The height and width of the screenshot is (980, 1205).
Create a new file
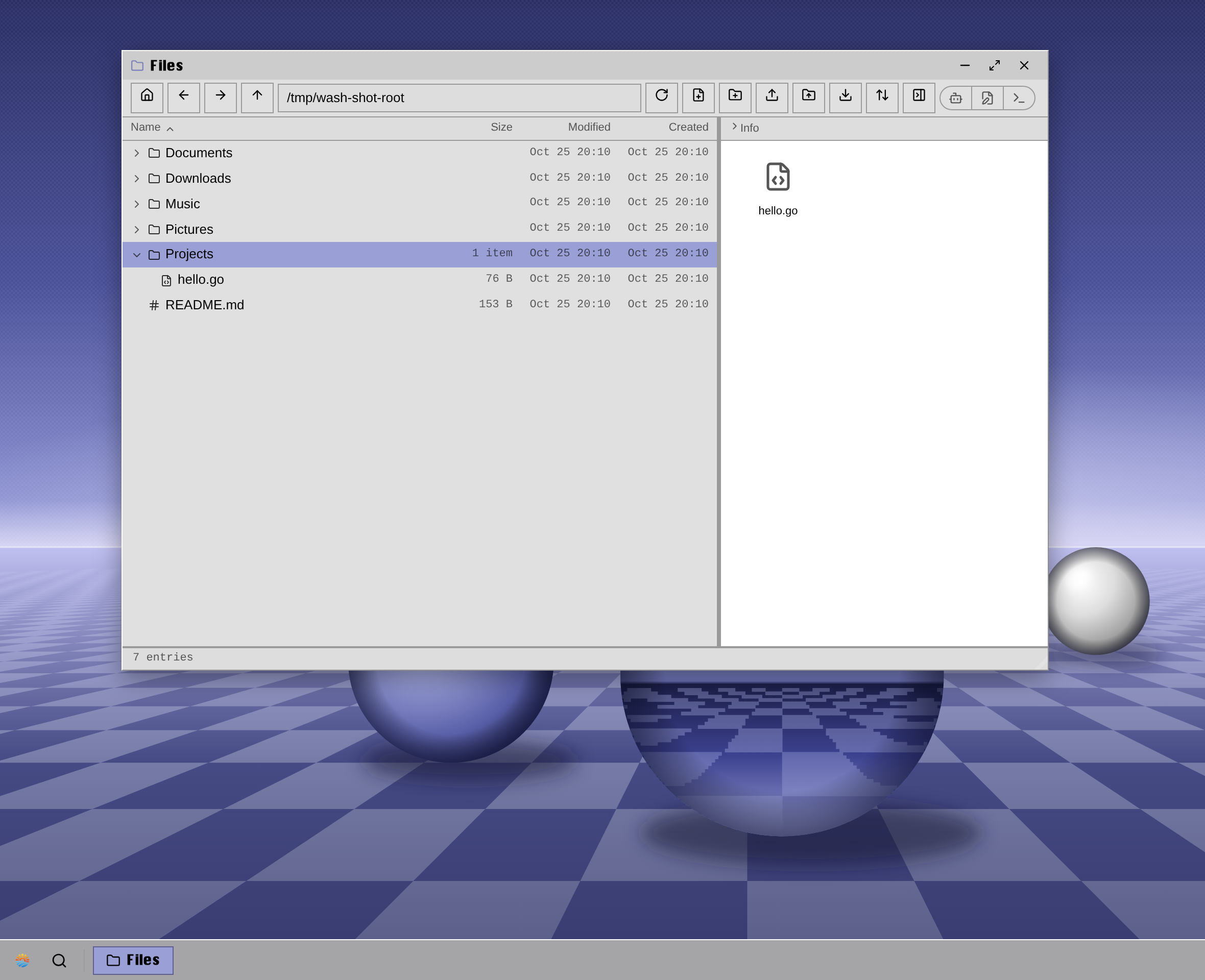(698, 97)
